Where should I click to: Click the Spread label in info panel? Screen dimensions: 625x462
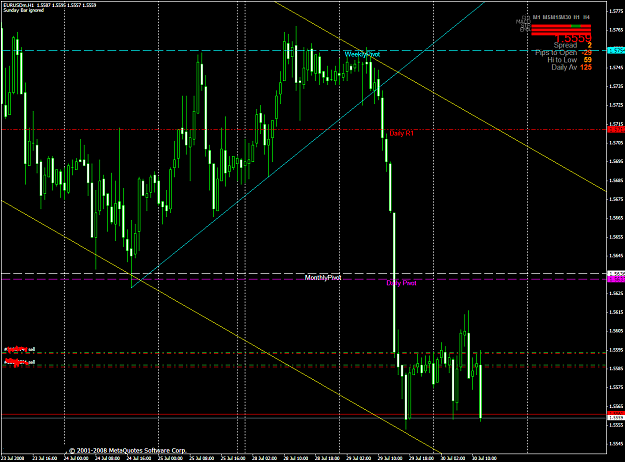point(565,45)
